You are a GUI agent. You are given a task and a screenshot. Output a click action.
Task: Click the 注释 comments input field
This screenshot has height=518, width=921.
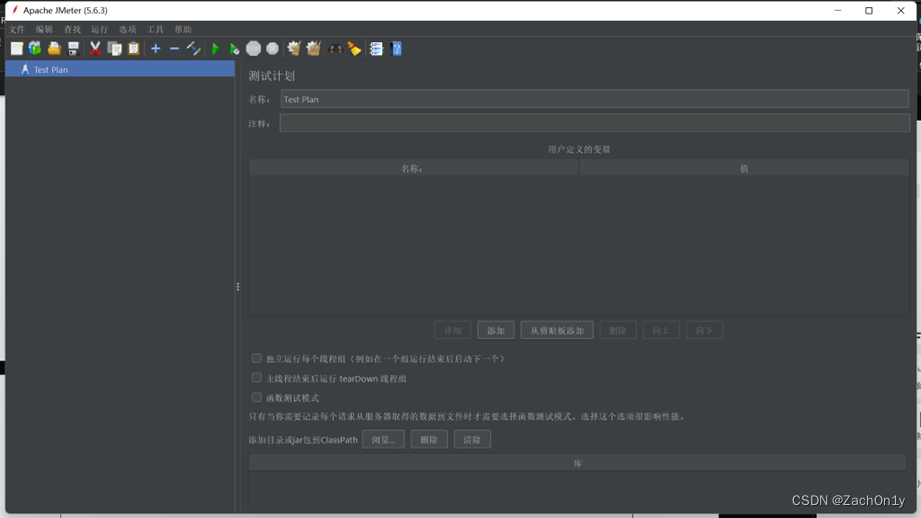pyautogui.click(x=594, y=123)
